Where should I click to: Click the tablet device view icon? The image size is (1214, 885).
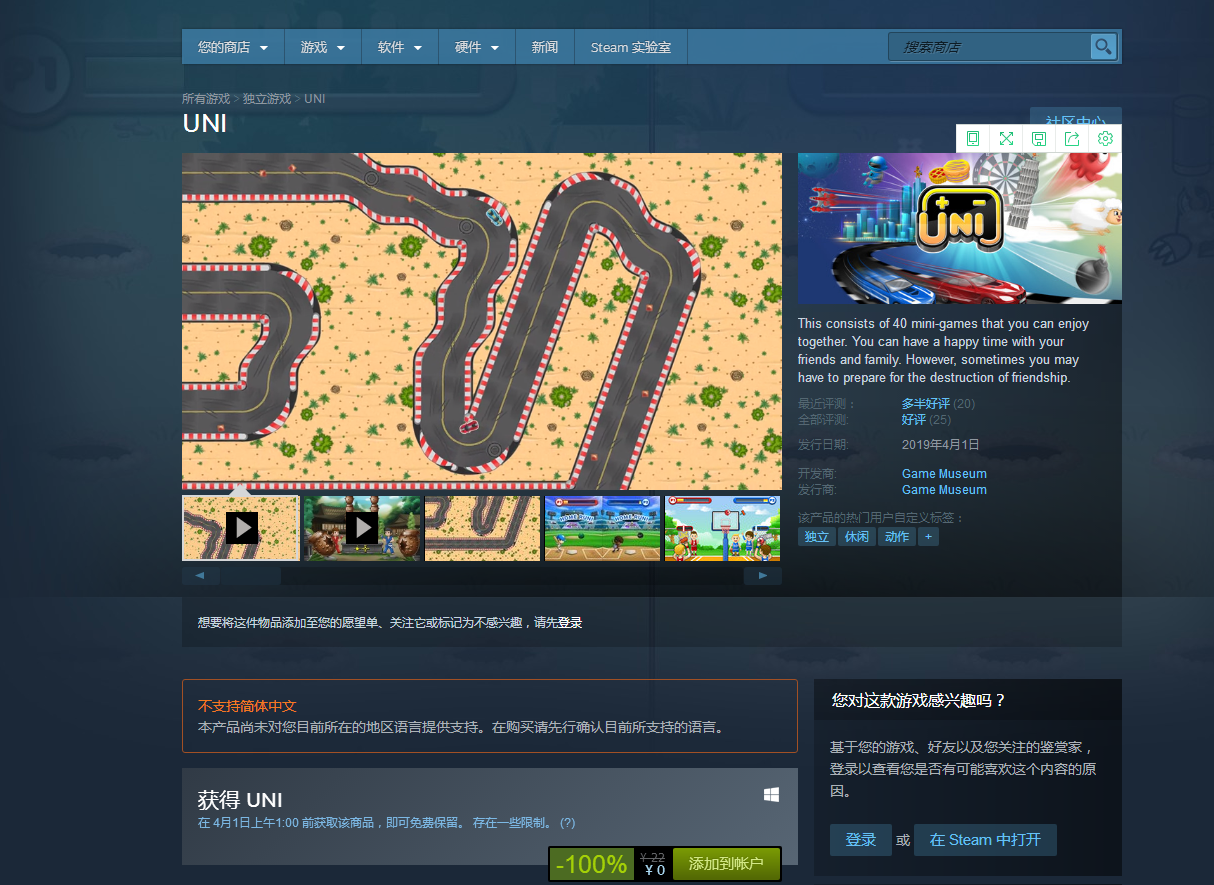pos(973,139)
